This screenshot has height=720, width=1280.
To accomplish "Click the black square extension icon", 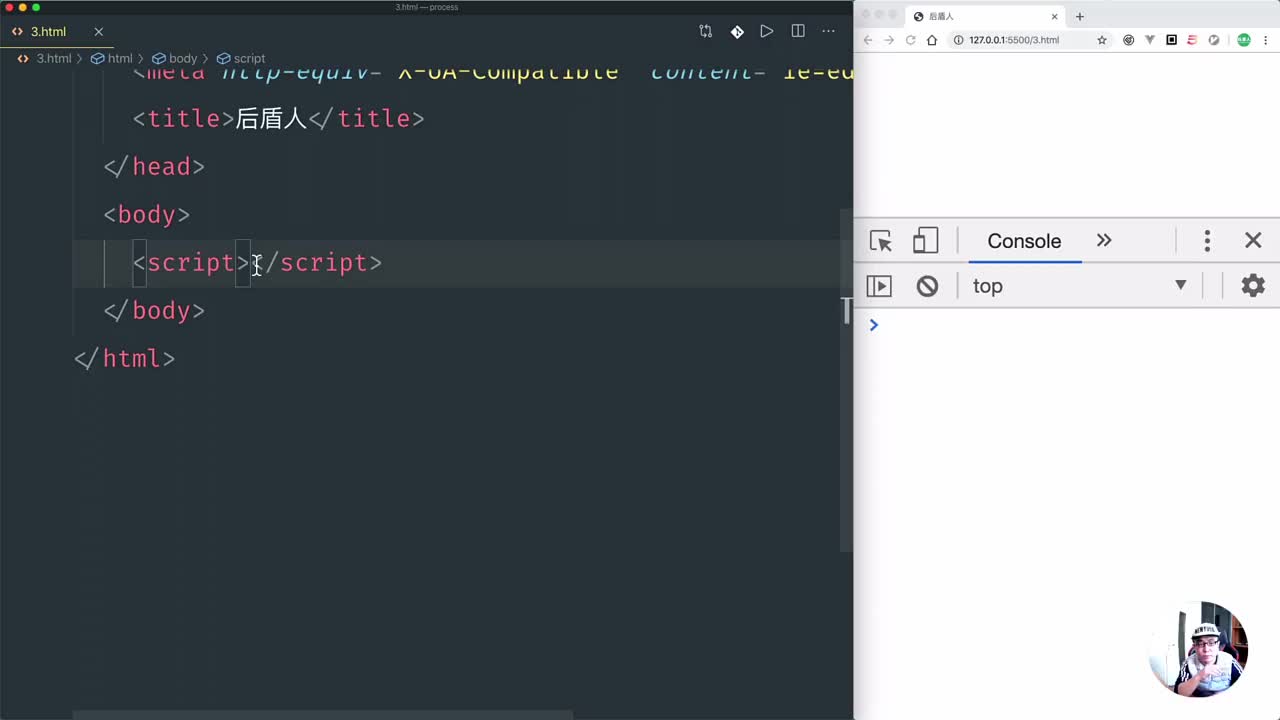I will (x=1171, y=40).
